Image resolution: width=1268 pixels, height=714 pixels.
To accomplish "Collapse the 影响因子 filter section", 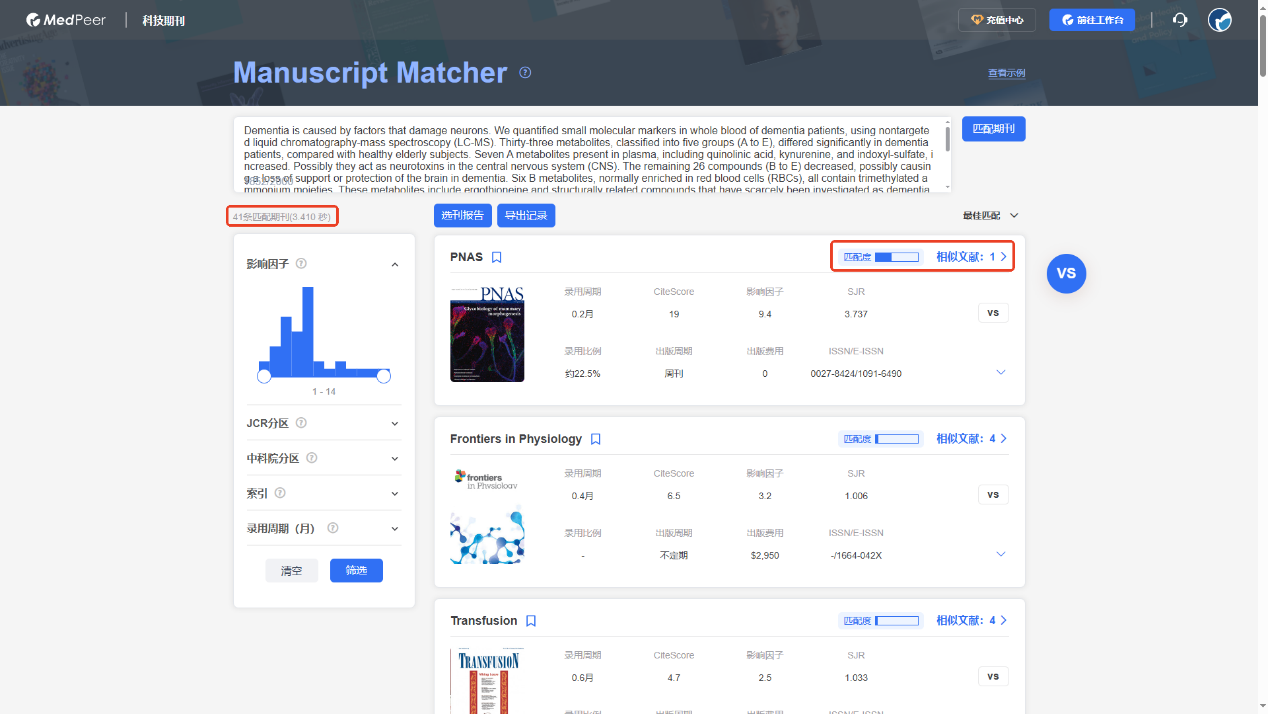I will click(394, 265).
